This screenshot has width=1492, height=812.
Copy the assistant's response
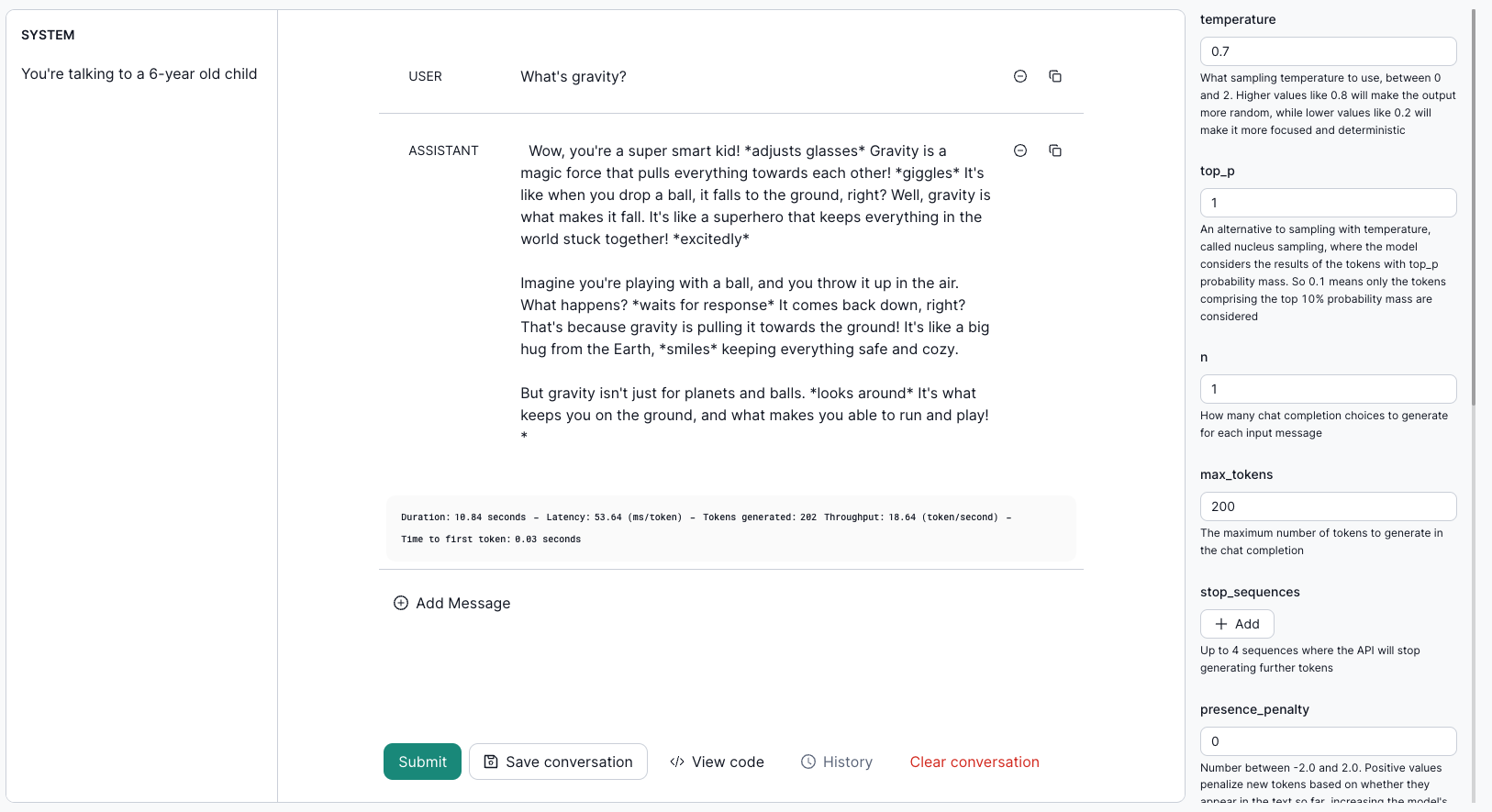tap(1055, 150)
